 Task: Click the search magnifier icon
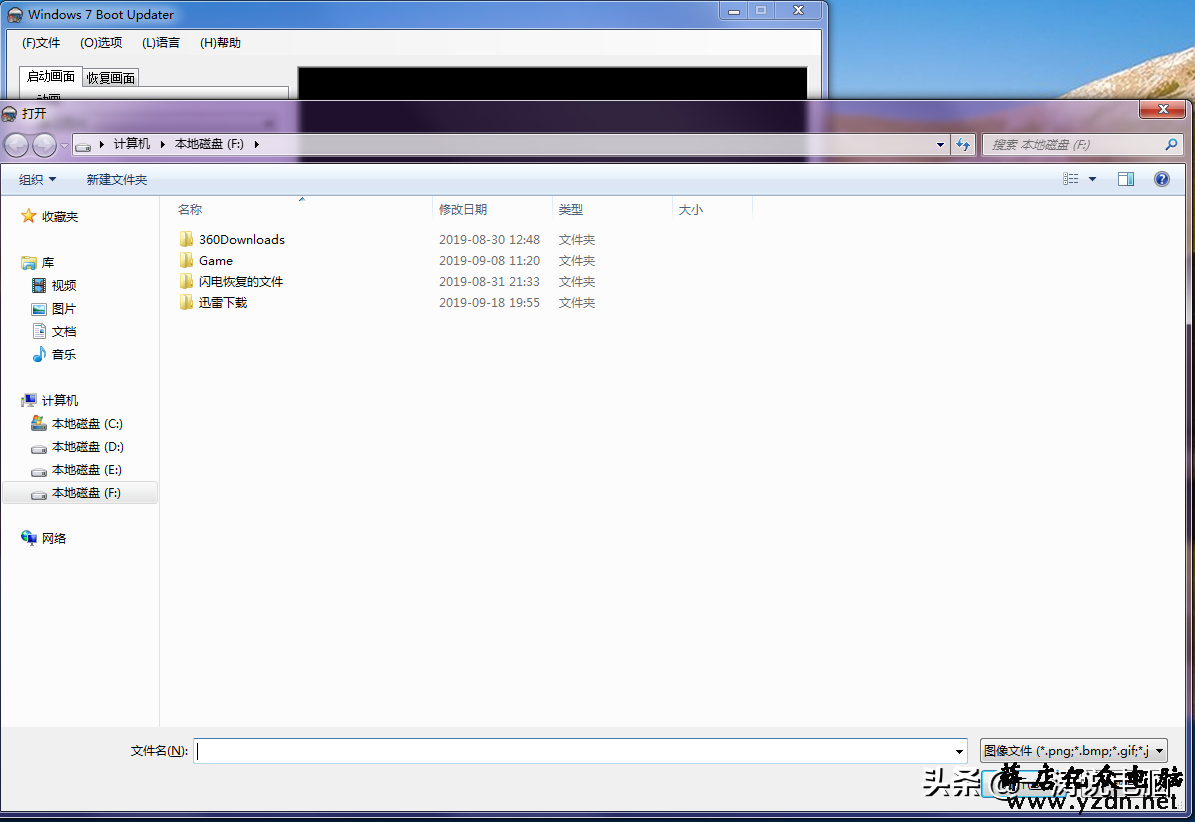tap(1171, 144)
